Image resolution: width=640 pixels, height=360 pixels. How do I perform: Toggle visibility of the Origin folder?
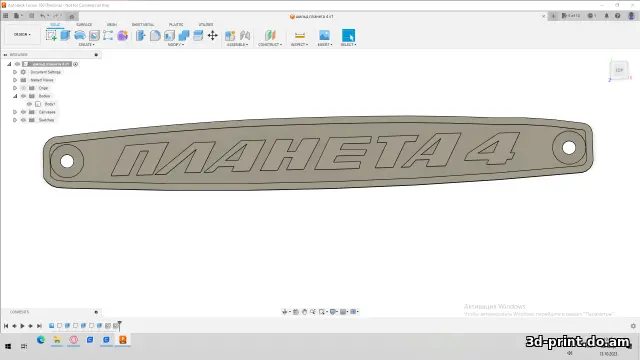coord(23,88)
